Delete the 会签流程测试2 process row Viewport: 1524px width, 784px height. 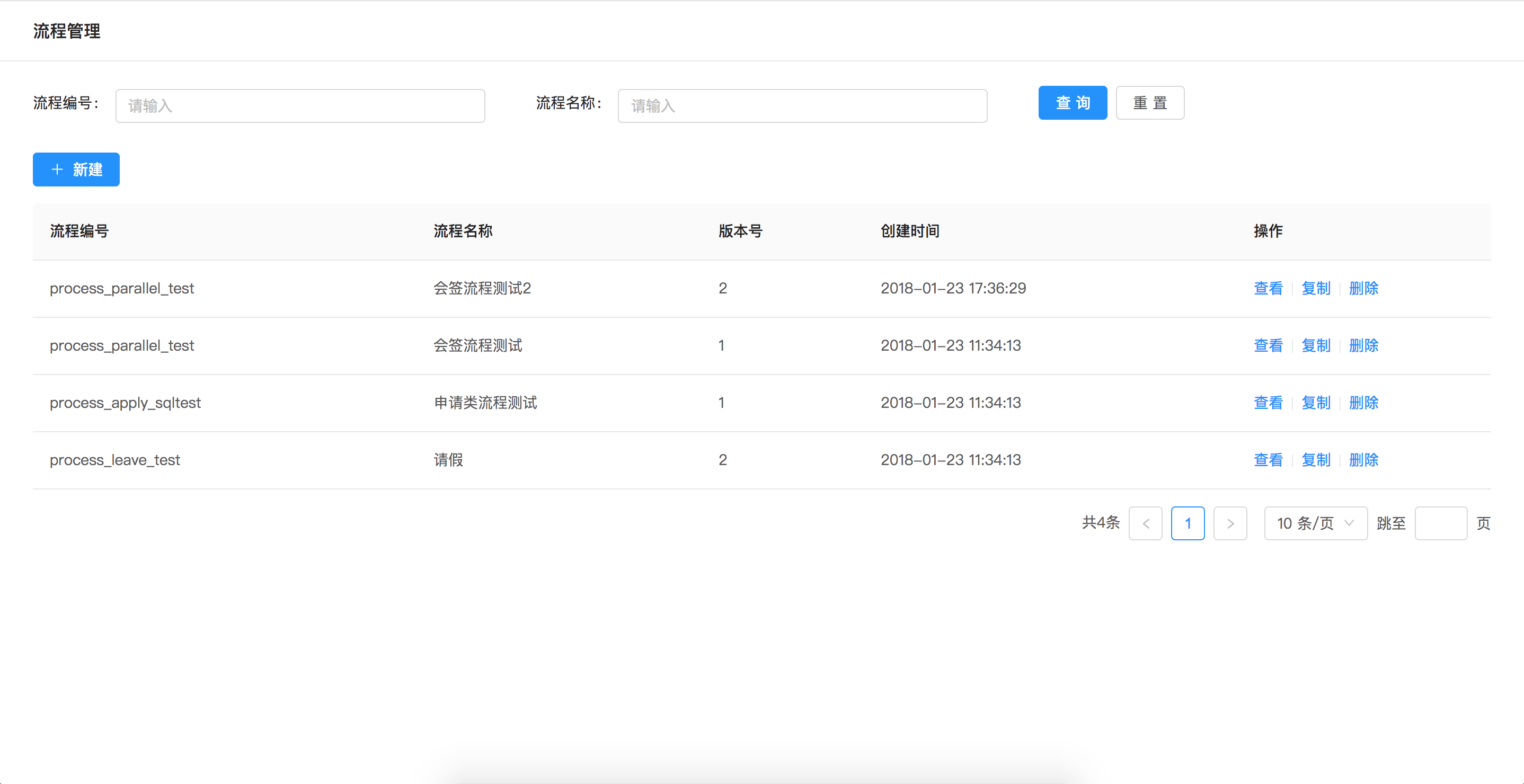coord(1363,289)
